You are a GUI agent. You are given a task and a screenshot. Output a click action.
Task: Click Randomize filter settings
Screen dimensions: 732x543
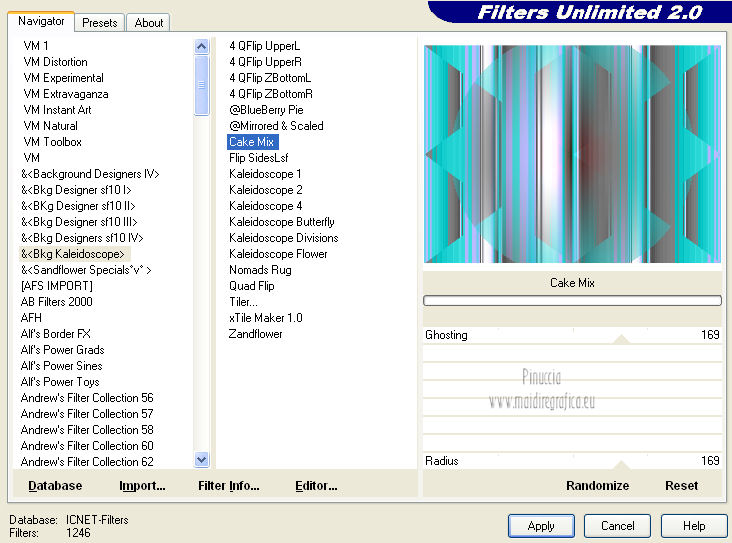597,486
